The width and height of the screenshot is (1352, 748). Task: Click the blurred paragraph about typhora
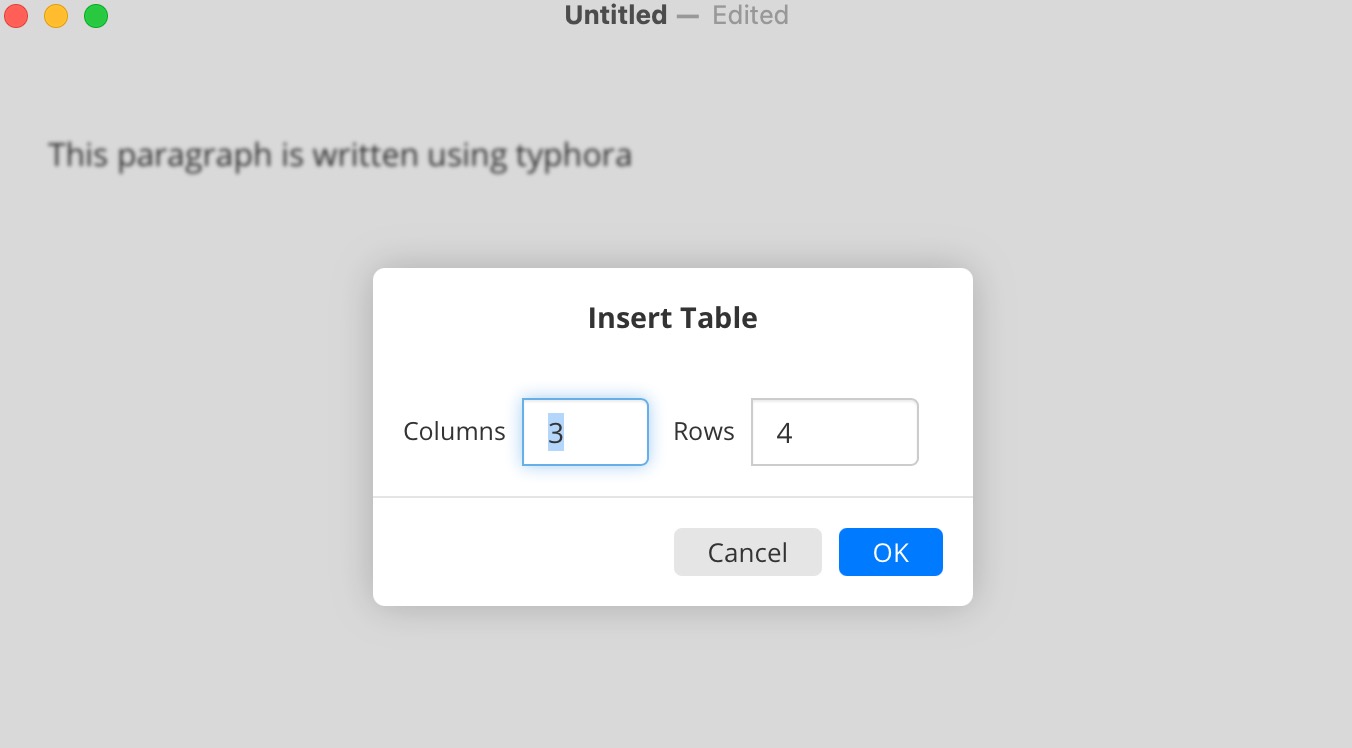tap(340, 156)
